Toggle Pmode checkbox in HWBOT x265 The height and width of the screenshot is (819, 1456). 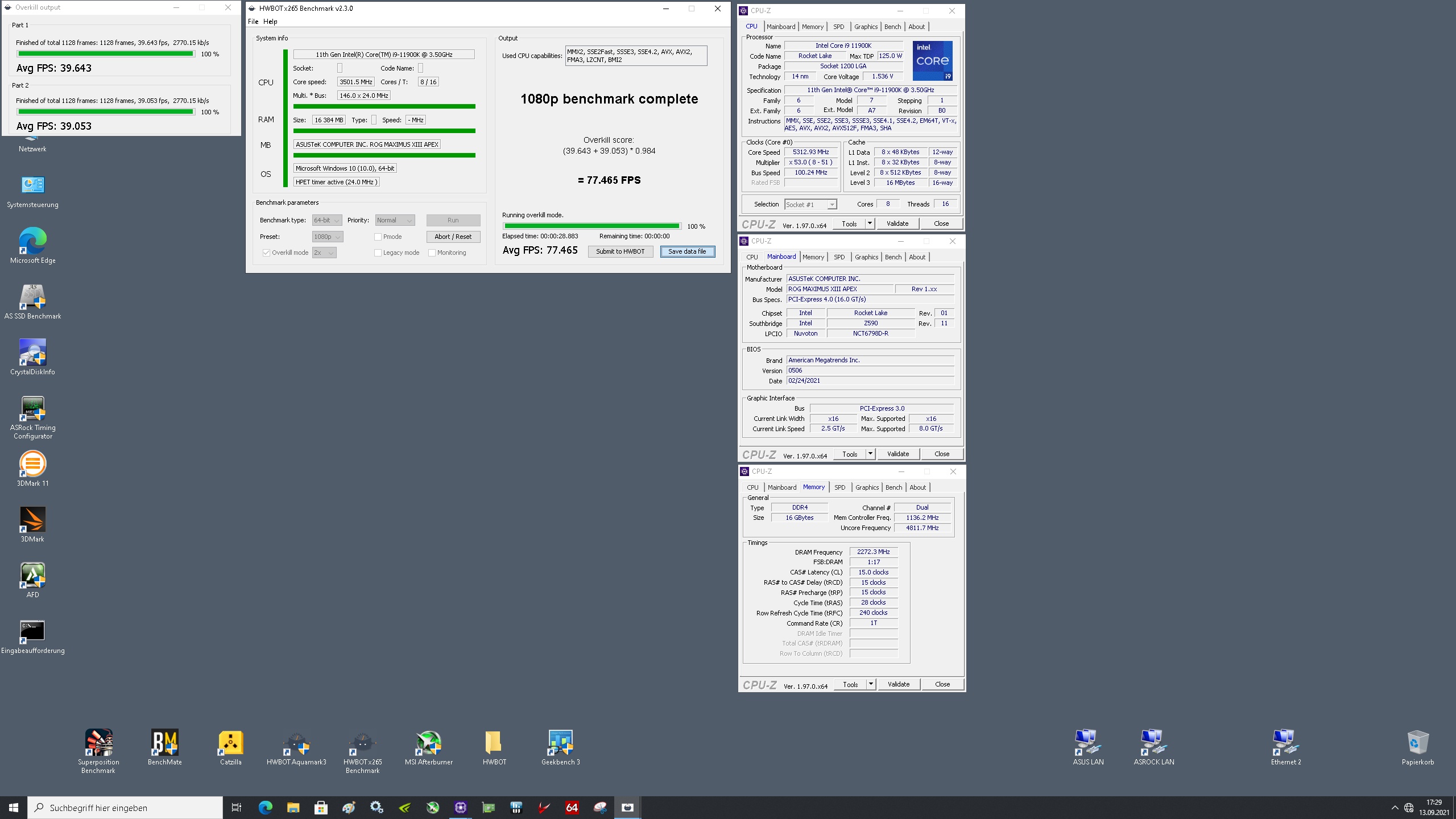click(x=378, y=237)
